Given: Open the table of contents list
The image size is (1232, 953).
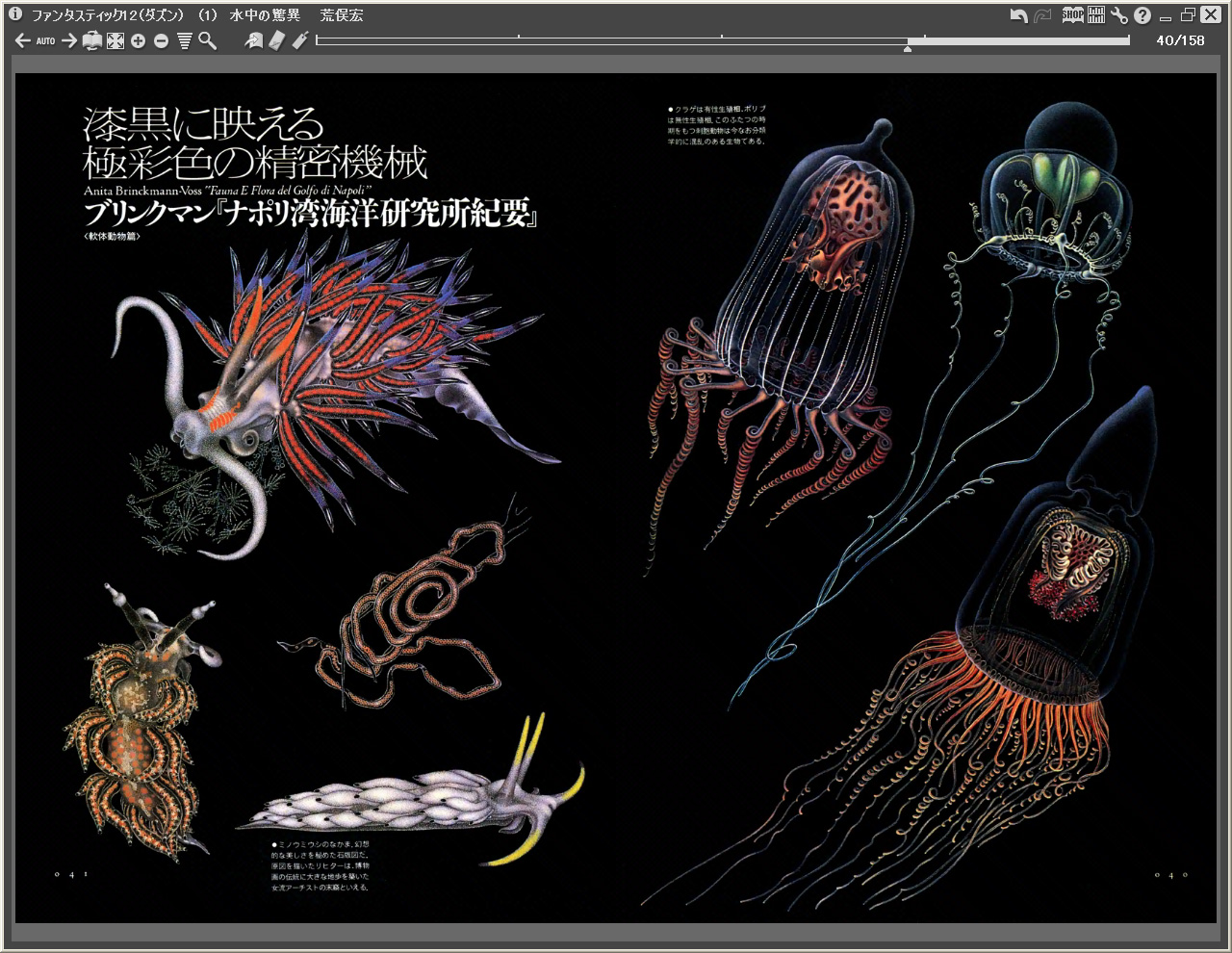Looking at the screenshot, I should (185, 40).
